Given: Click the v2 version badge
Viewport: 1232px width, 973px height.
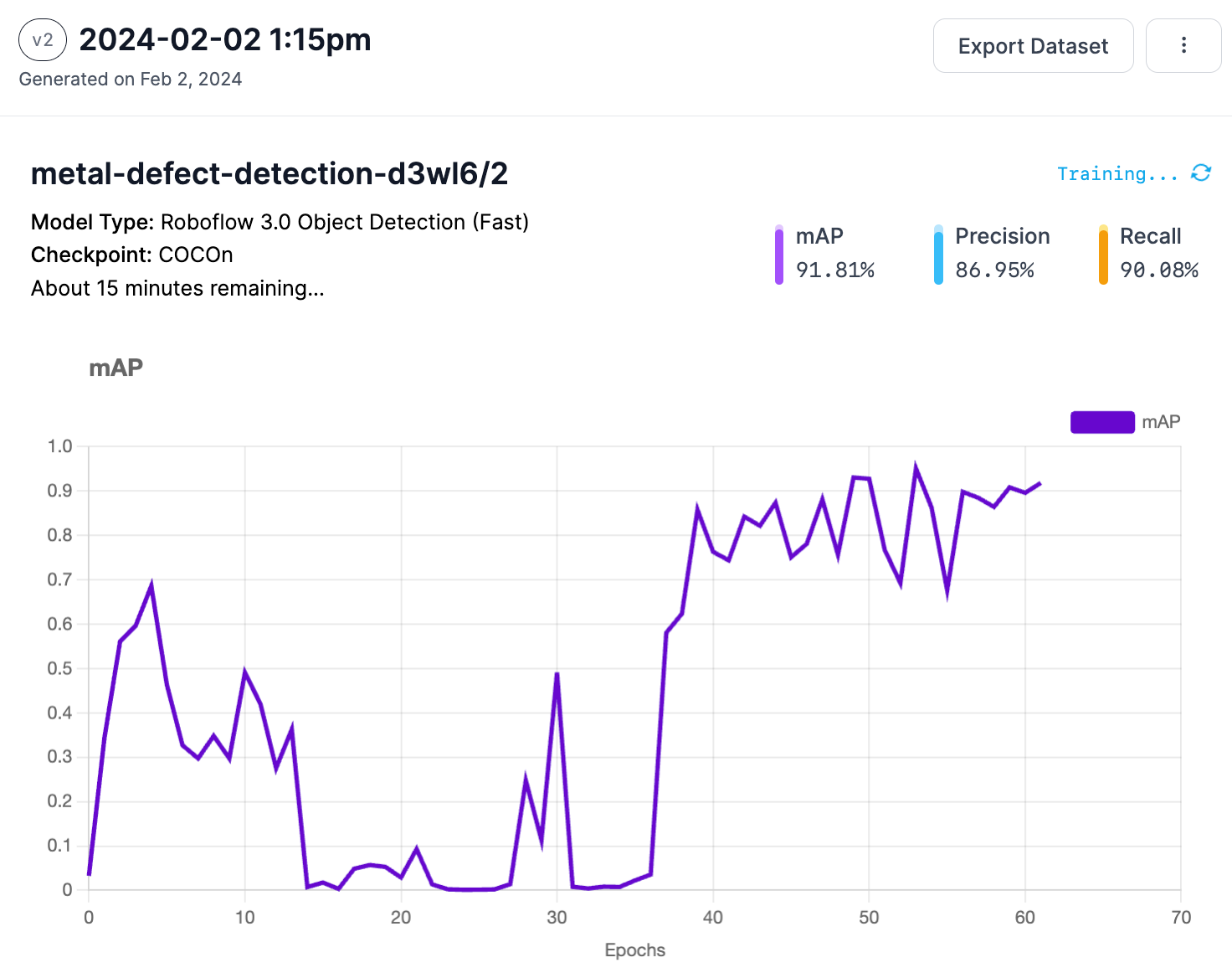Looking at the screenshot, I should click(43, 40).
